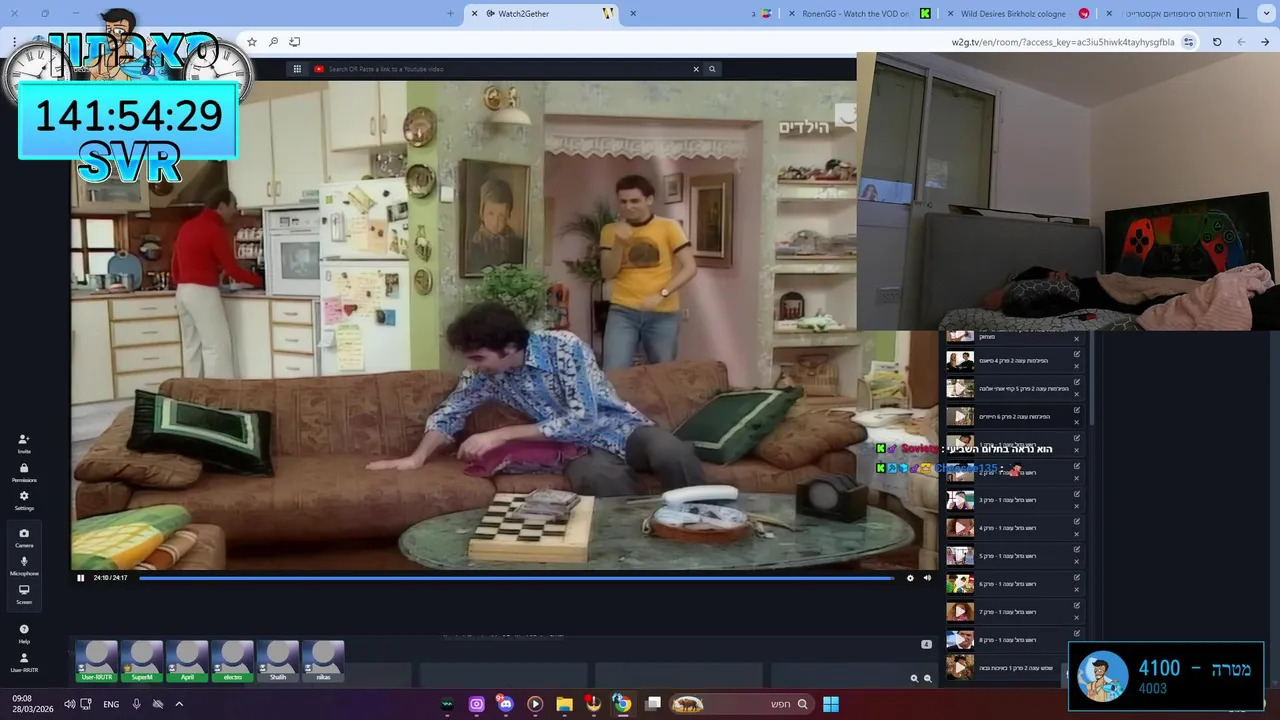Edit the פרק 4 playlist item

[1077, 521]
